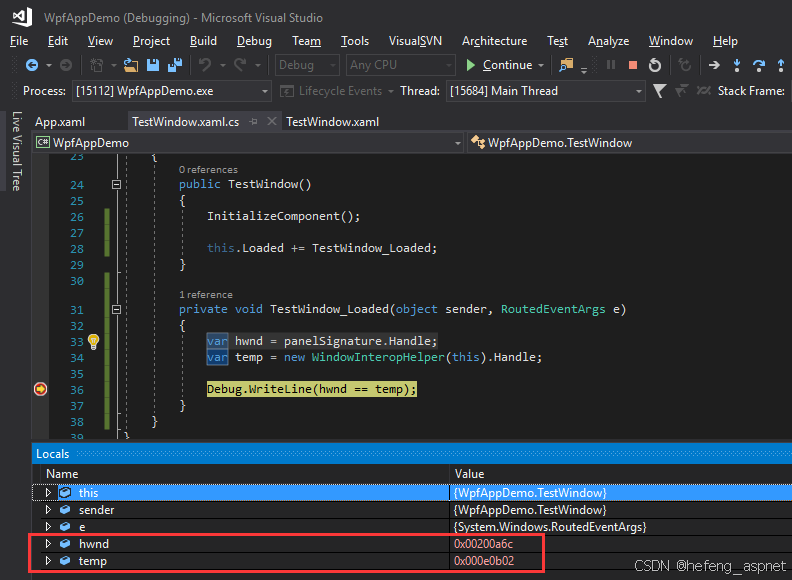Click the thread filter funnel icon

click(x=659, y=91)
